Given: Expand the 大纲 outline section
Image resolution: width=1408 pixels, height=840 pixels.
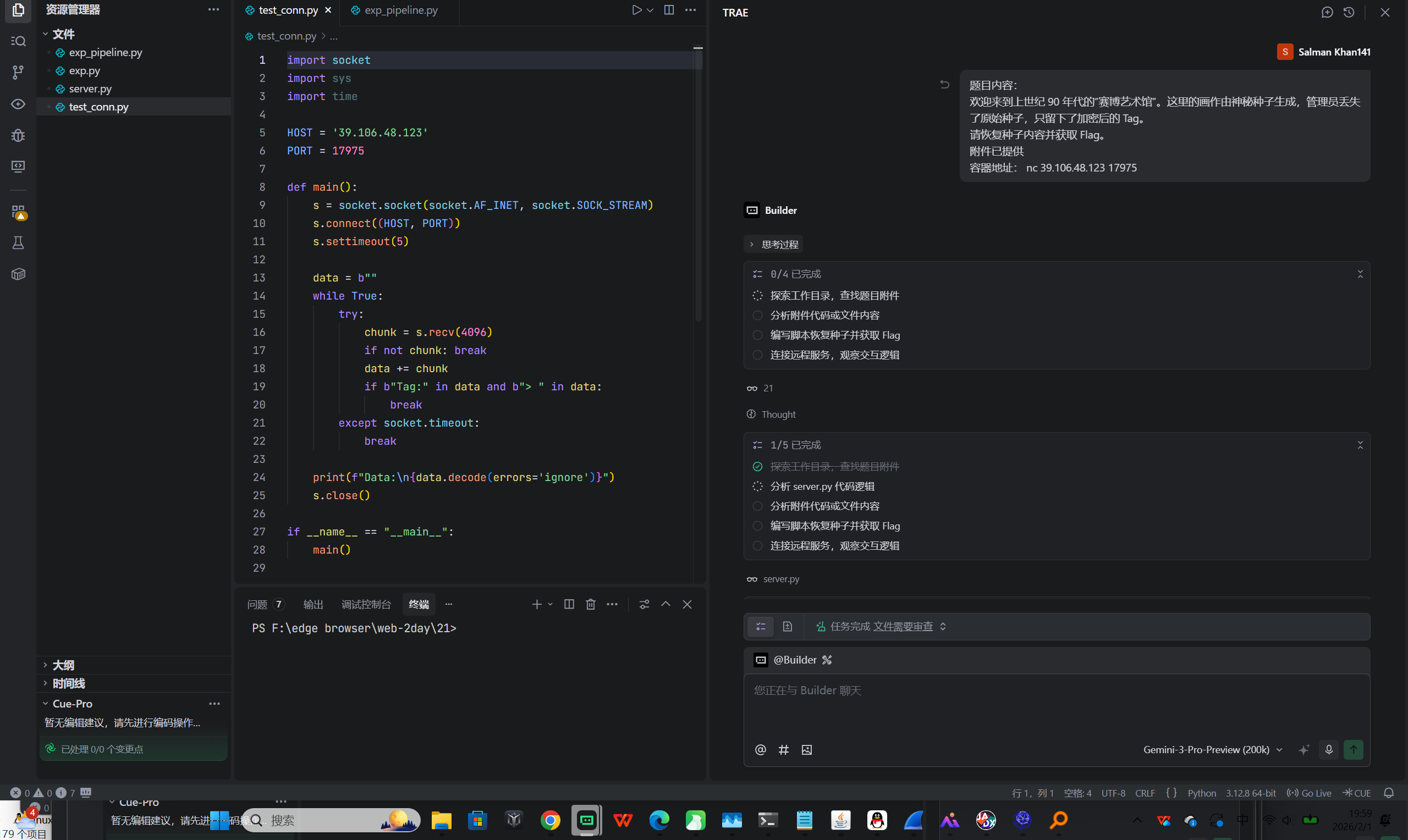Looking at the screenshot, I should 63,665.
